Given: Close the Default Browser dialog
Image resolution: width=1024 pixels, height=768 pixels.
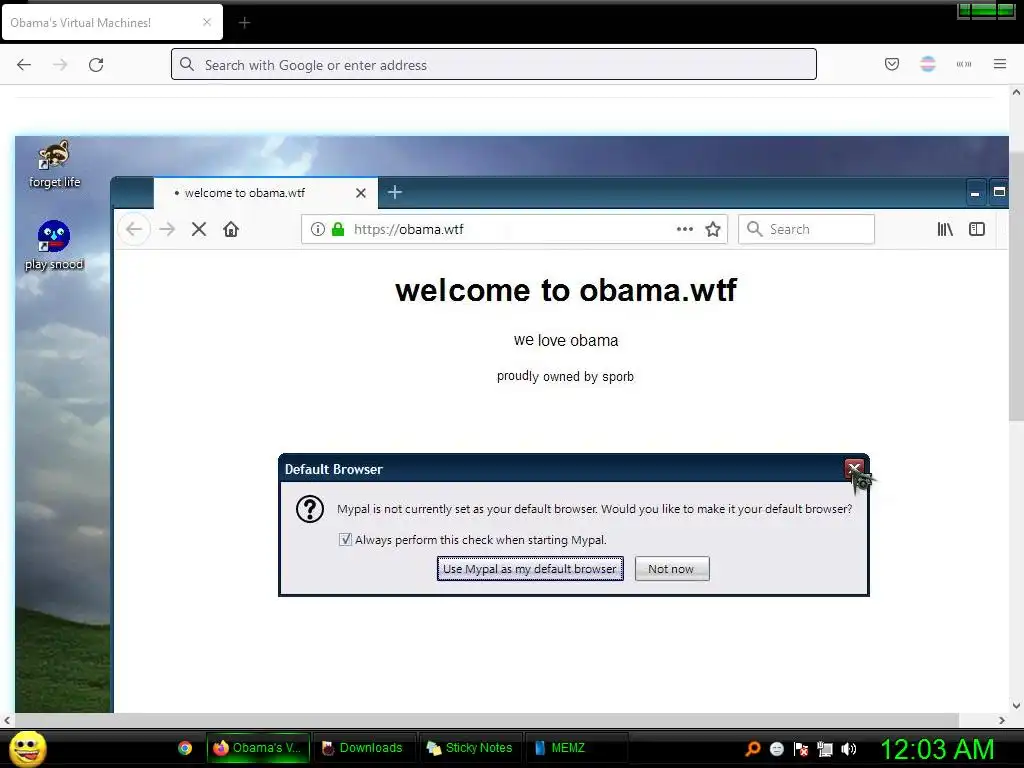Looking at the screenshot, I should coord(854,468).
